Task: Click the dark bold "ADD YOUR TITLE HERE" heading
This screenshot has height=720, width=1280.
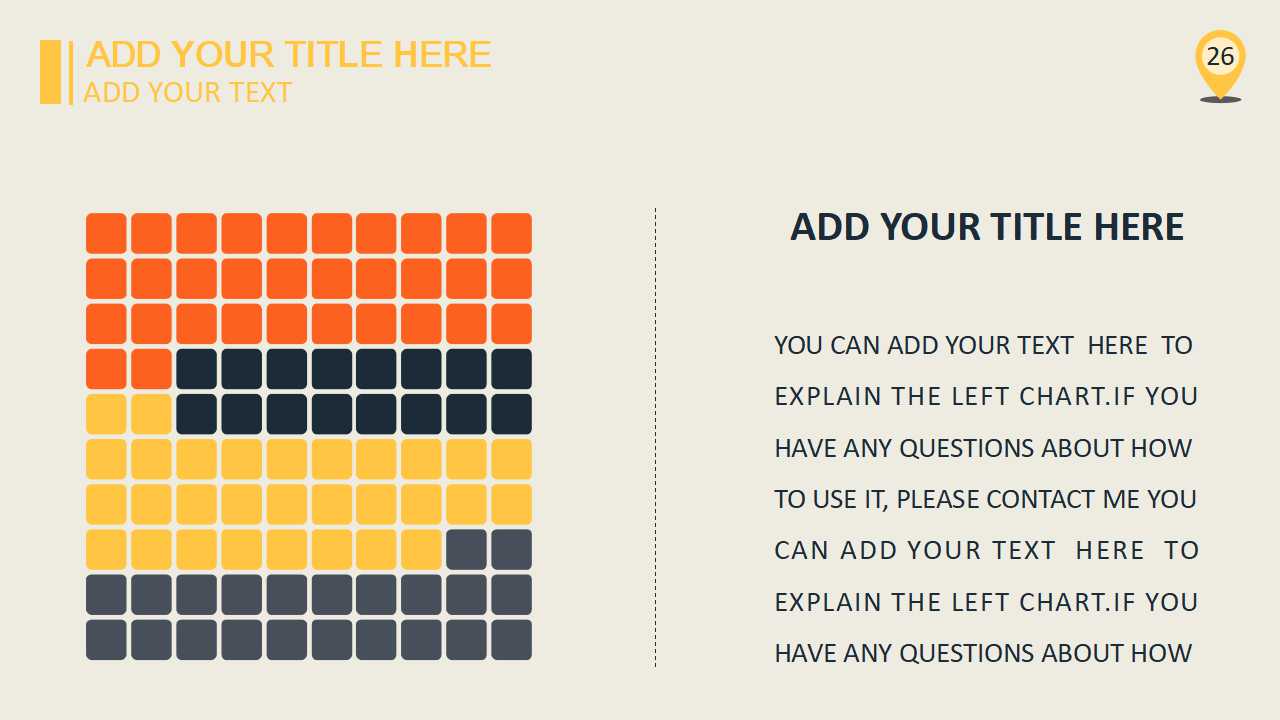Action: pyautogui.click(x=987, y=227)
